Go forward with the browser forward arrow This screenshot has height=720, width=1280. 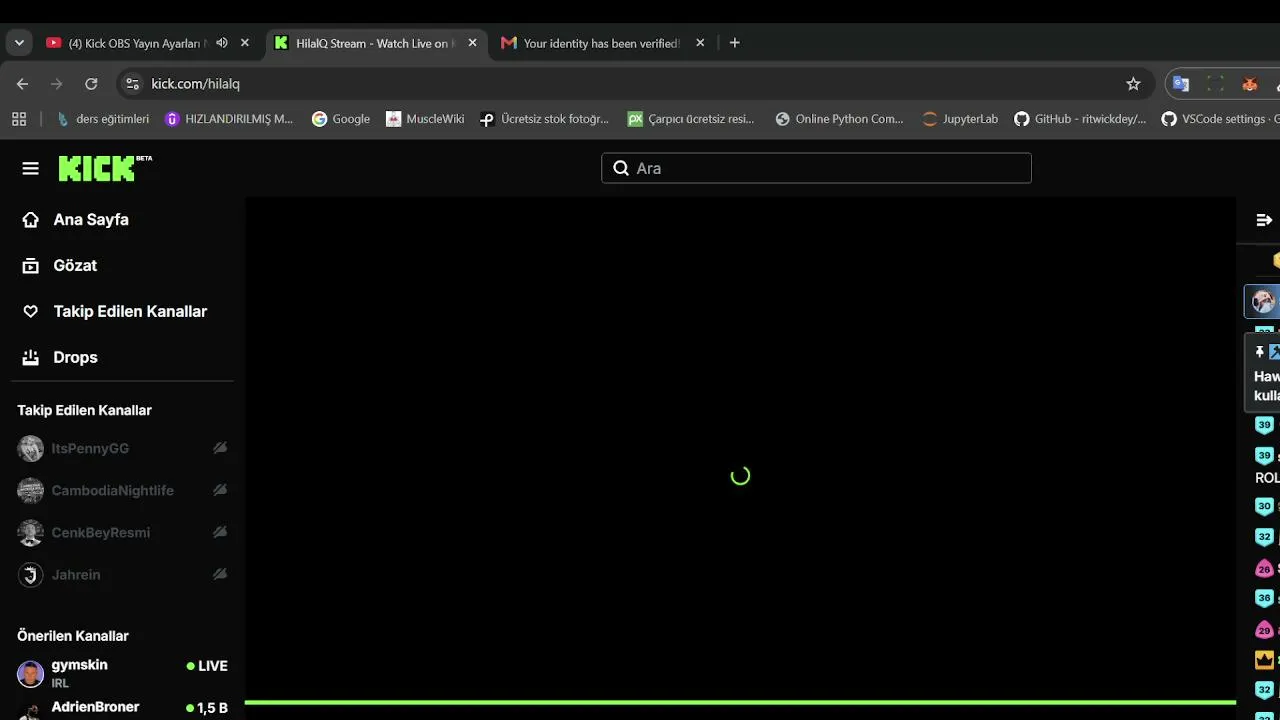tap(57, 84)
